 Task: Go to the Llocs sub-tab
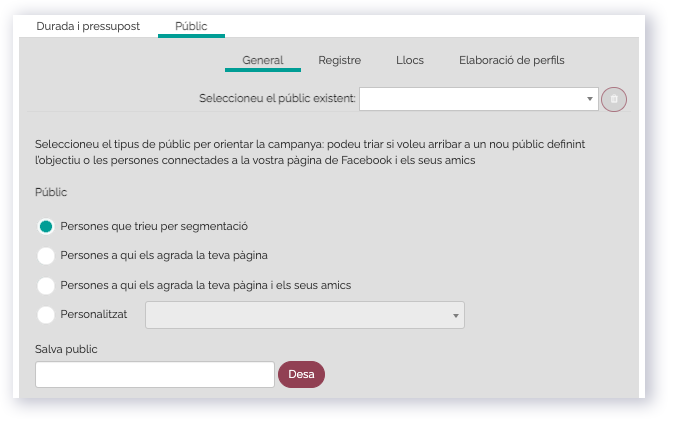410,60
